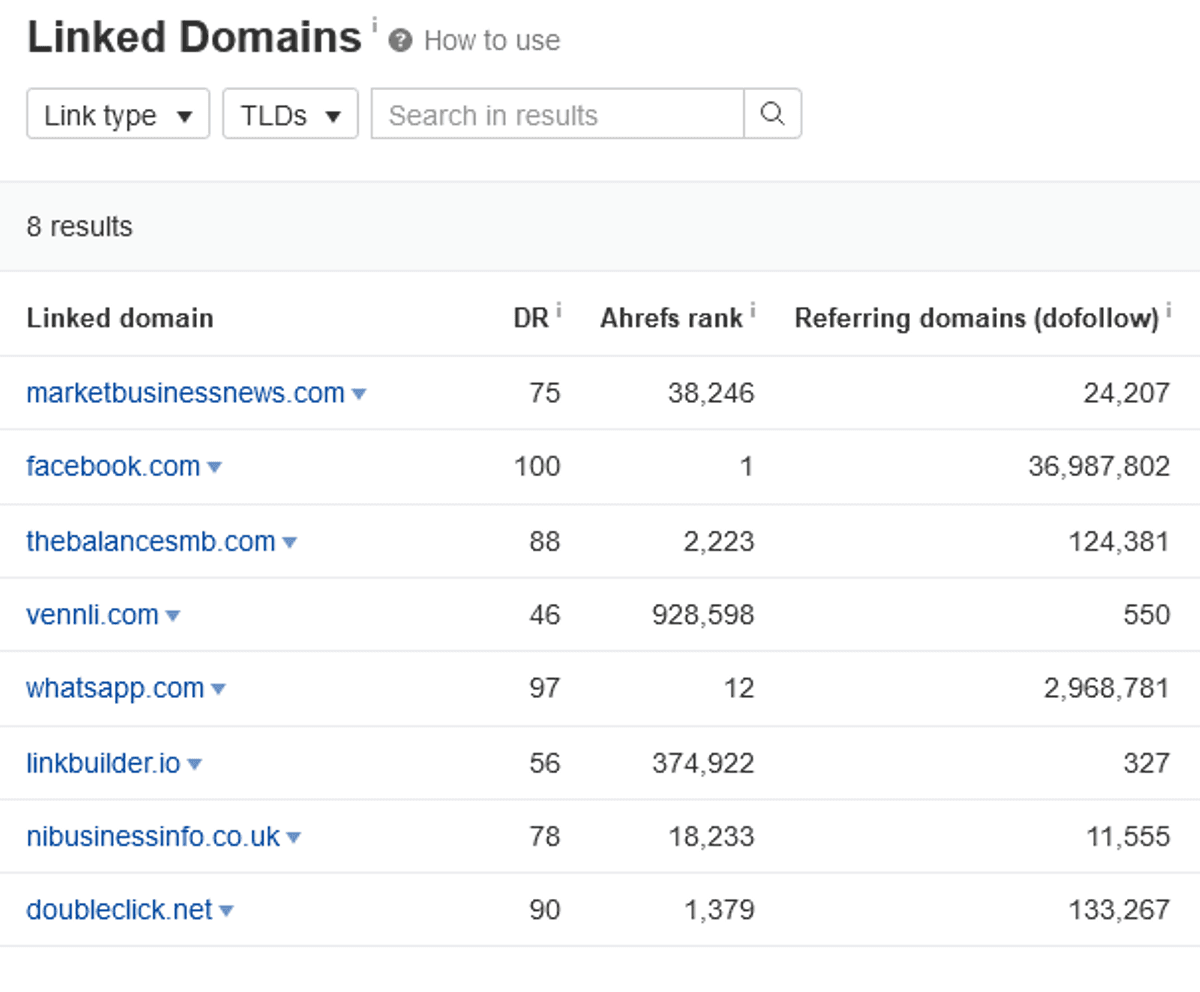1200x992 pixels.
Task: Select Ahrefs rank value 38,246
Action: [711, 393]
